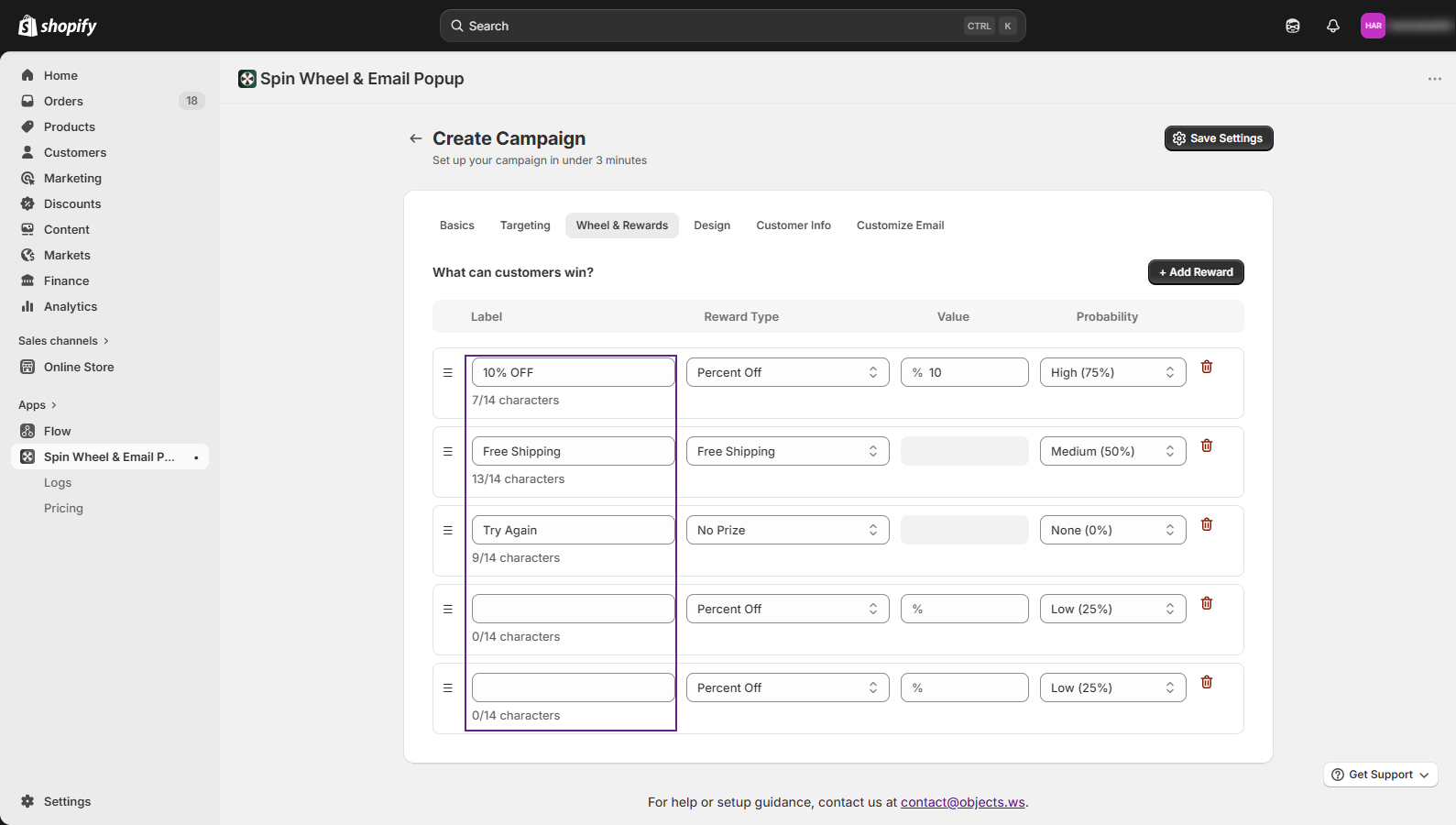Viewport: 1456px width, 825px height.
Task: Open the notifications bell
Action: tap(1333, 26)
